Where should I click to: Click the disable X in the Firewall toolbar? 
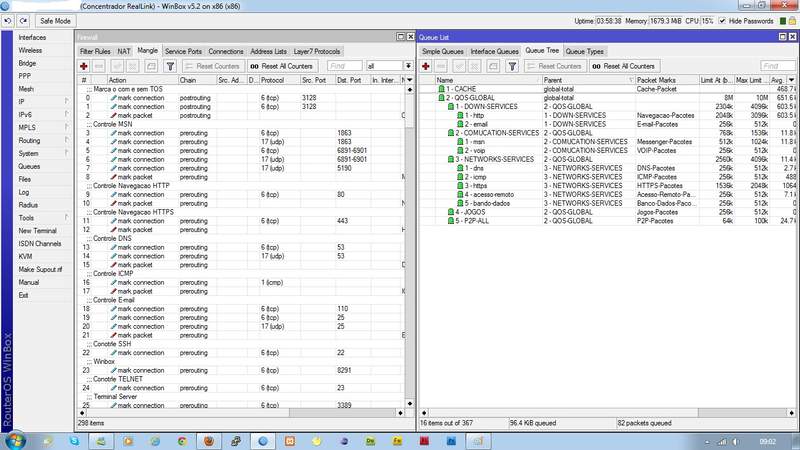pos(133,66)
